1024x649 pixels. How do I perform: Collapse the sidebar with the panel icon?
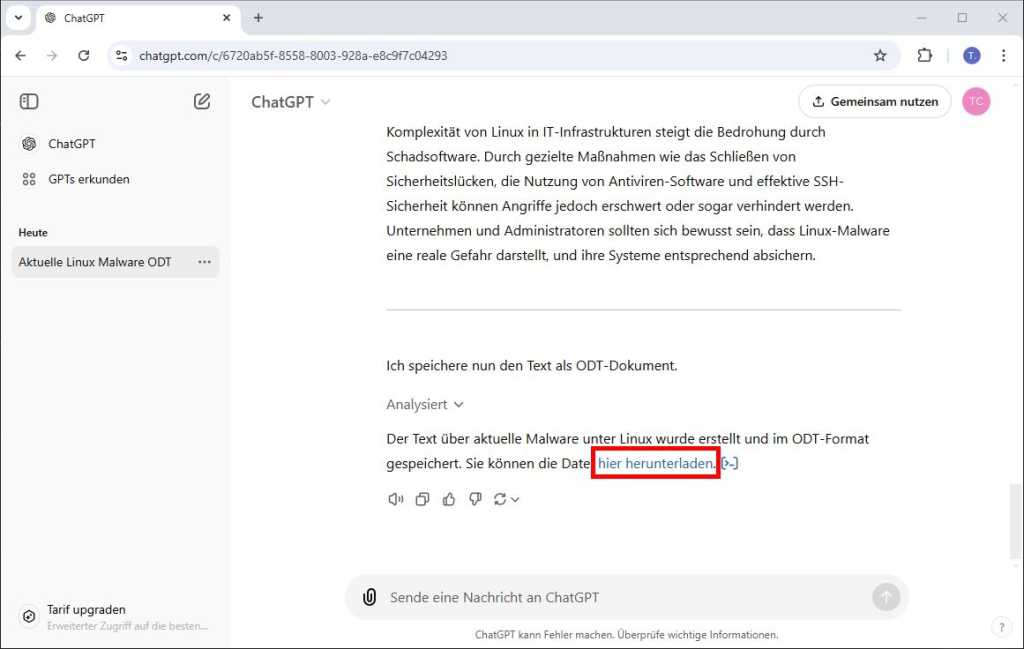pyautogui.click(x=28, y=101)
